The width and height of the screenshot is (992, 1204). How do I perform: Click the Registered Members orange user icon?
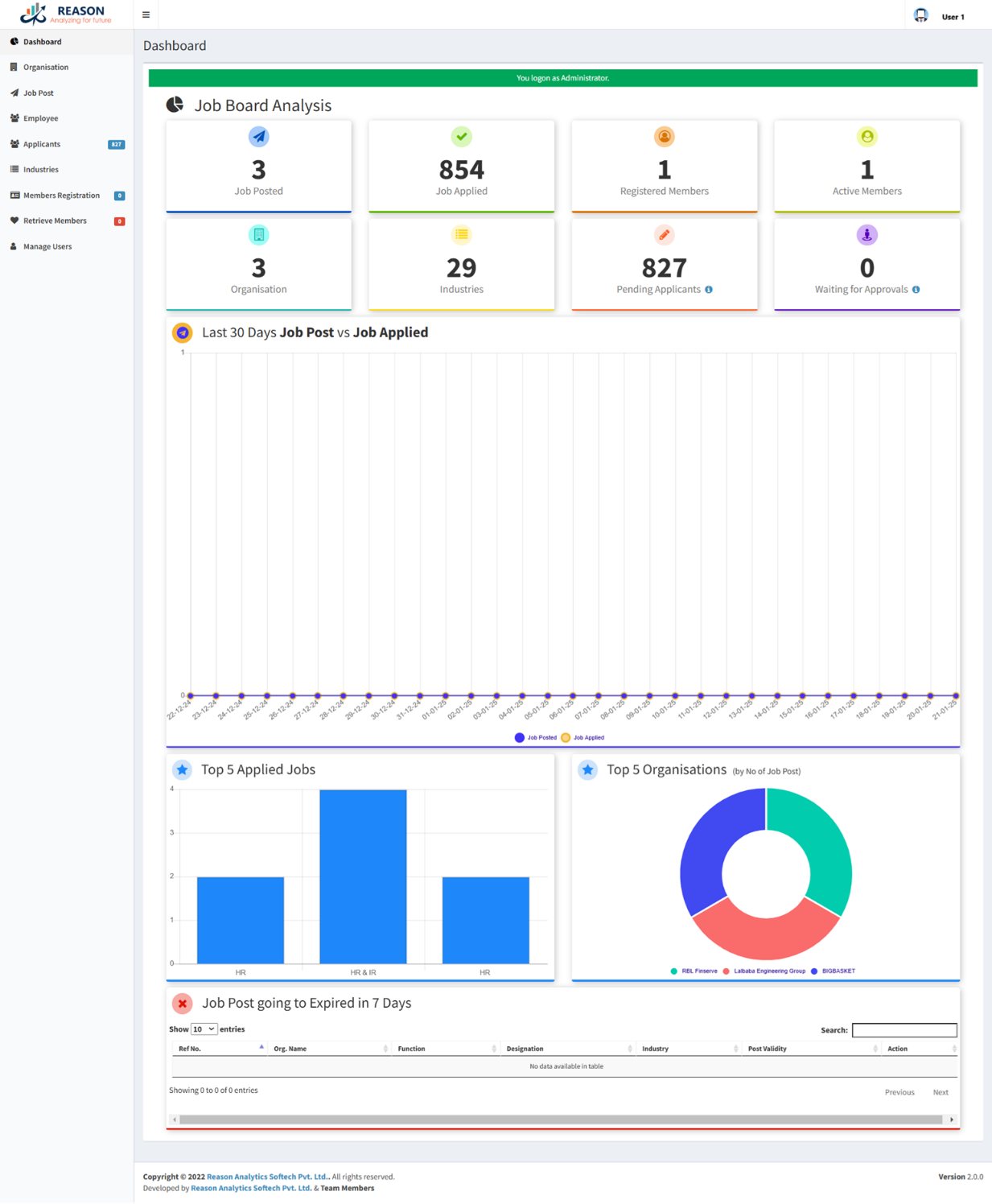tap(664, 137)
